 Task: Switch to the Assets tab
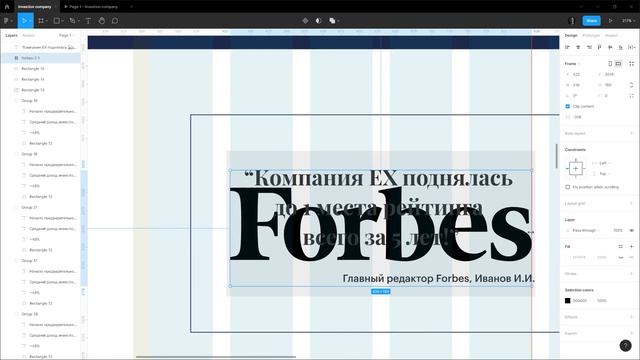[29, 36]
